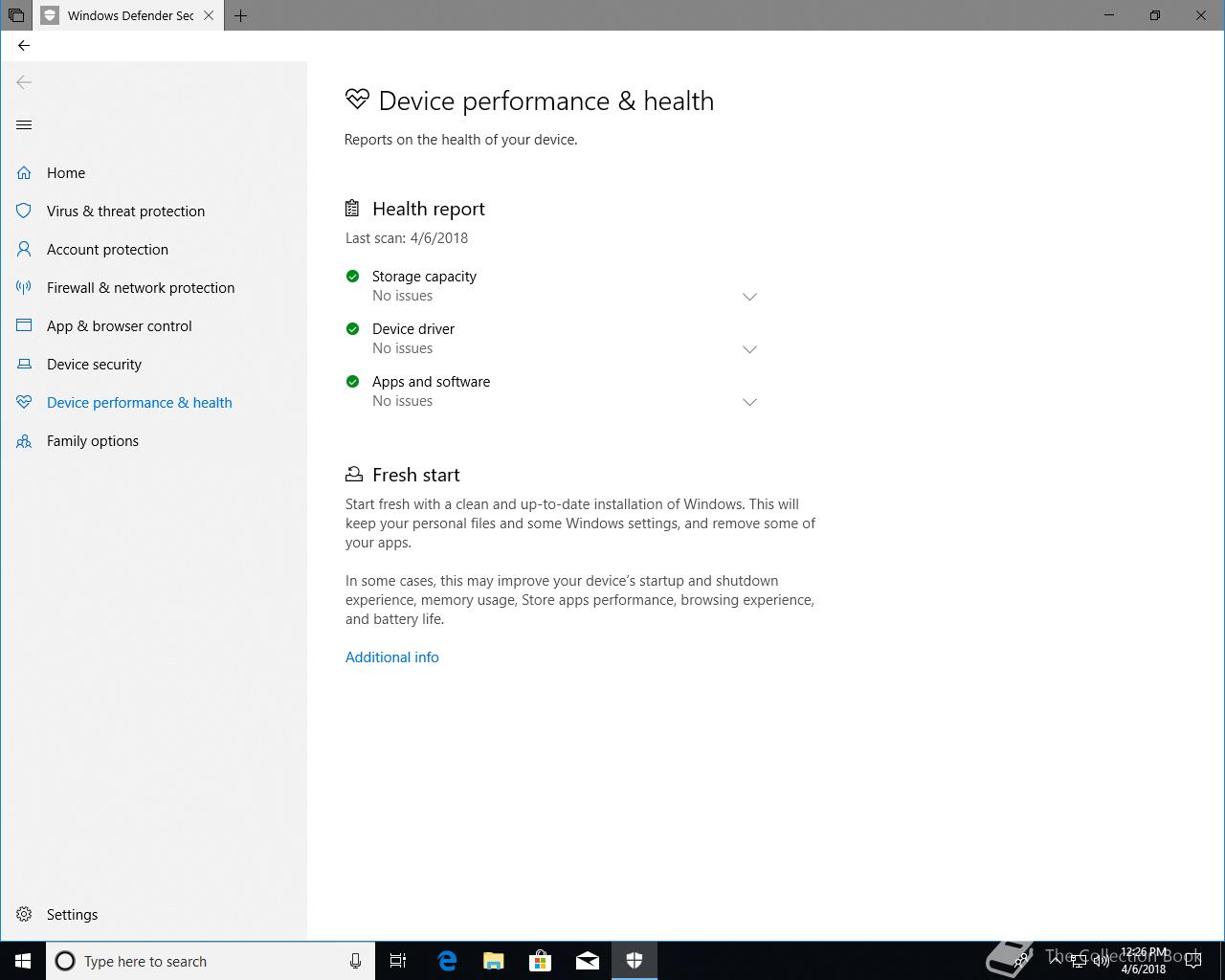Click the Cortana microphone icon
The width and height of the screenshot is (1225, 980).
pyautogui.click(x=355, y=961)
